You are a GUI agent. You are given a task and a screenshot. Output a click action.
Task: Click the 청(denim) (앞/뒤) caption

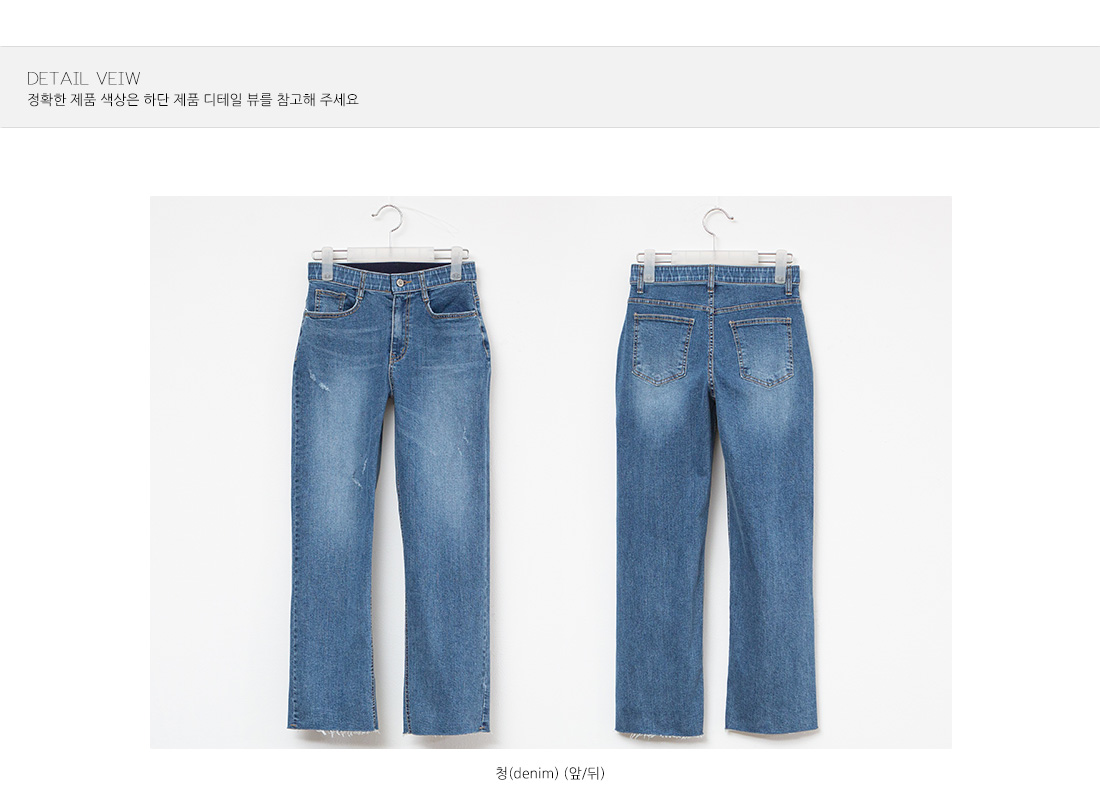(x=550, y=773)
